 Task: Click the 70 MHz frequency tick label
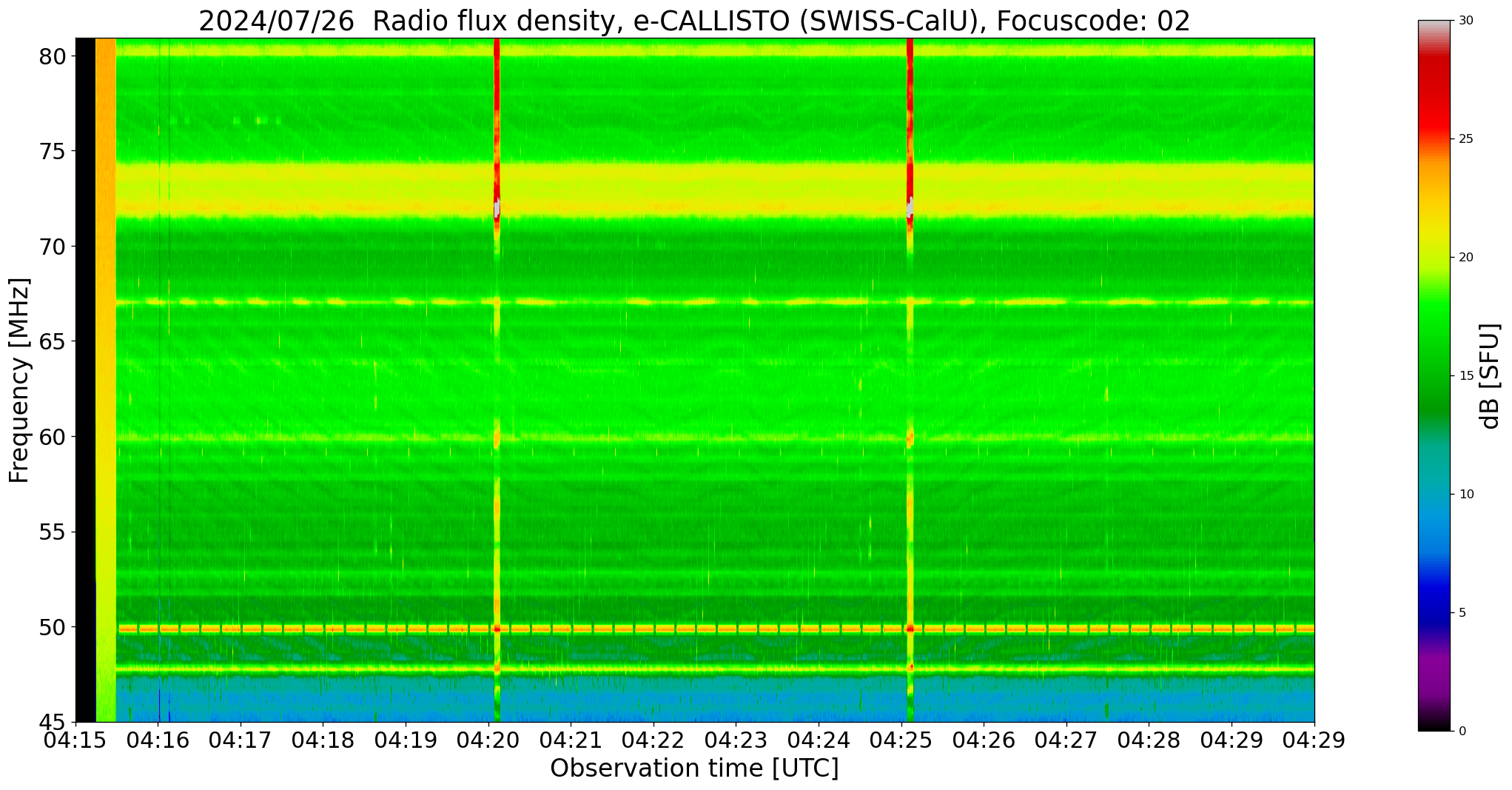pos(52,247)
